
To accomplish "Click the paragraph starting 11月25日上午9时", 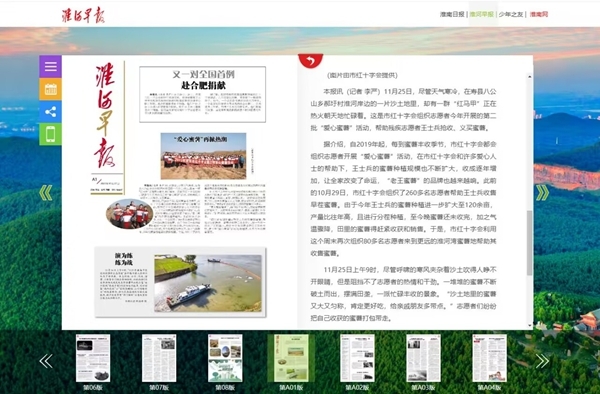I will (x=403, y=294).
